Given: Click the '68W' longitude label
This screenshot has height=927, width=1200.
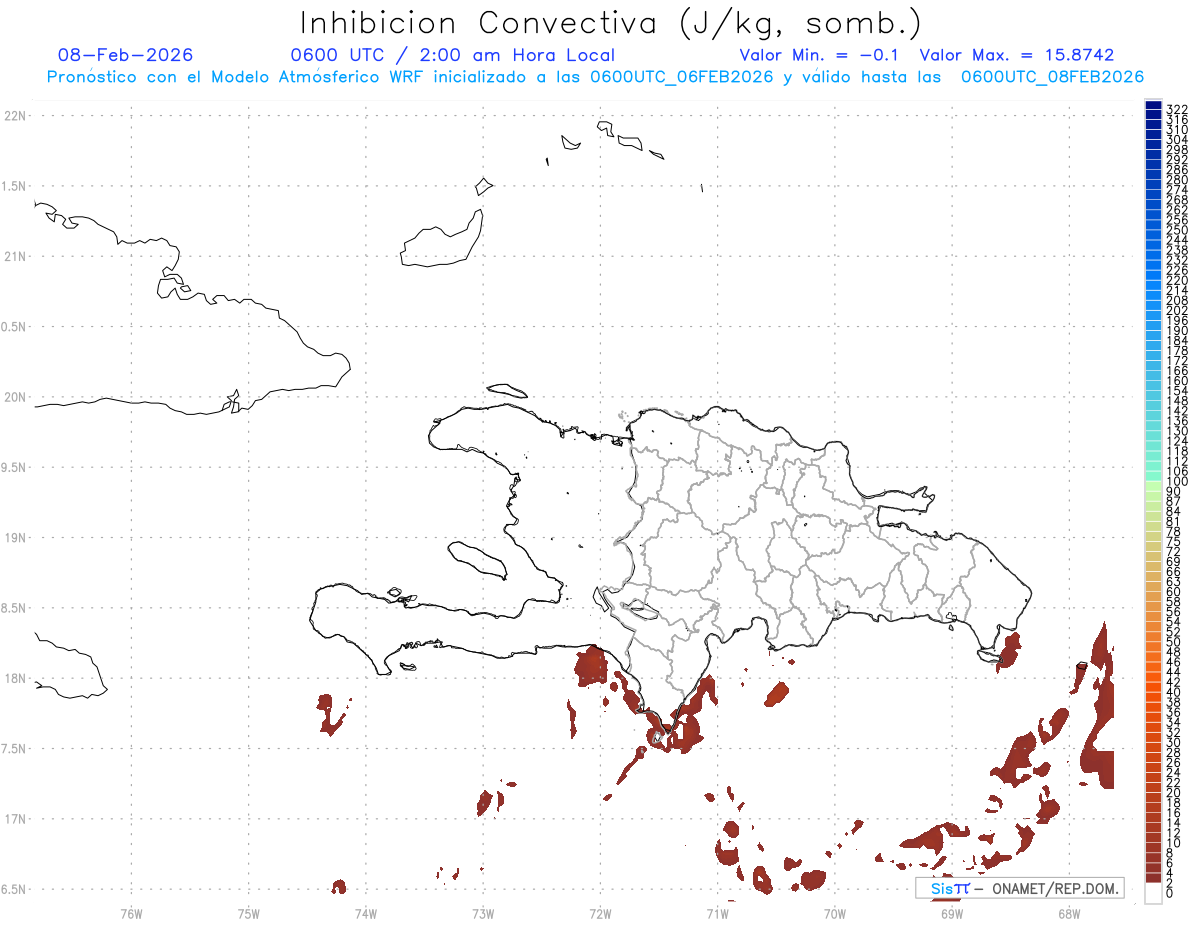Looking at the screenshot, I should [1069, 912].
